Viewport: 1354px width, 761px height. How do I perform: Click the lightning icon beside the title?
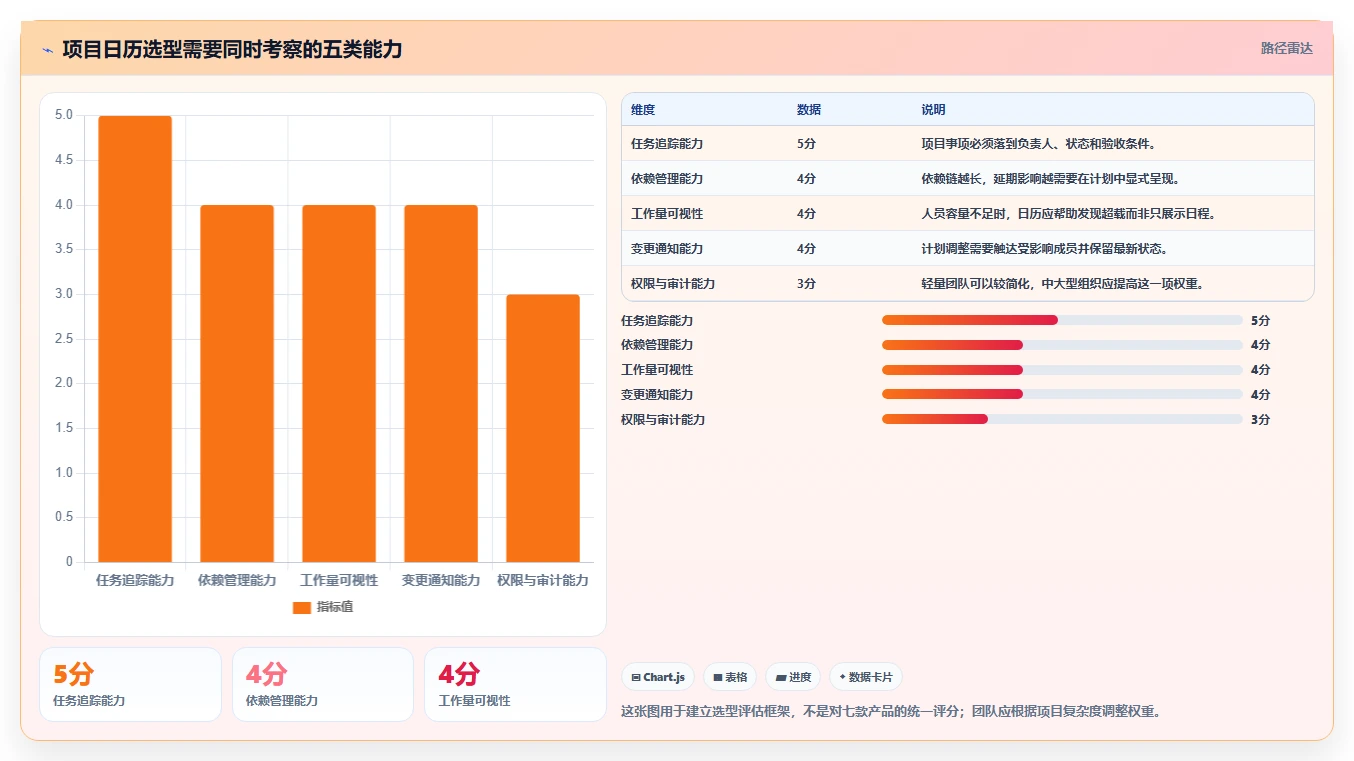[47, 49]
